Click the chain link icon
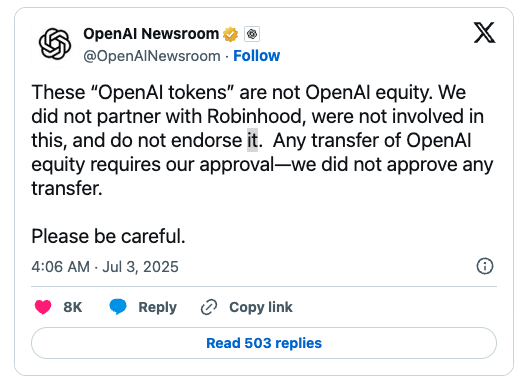The height and width of the screenshot is (383, 523). click(x=209, y=307)
